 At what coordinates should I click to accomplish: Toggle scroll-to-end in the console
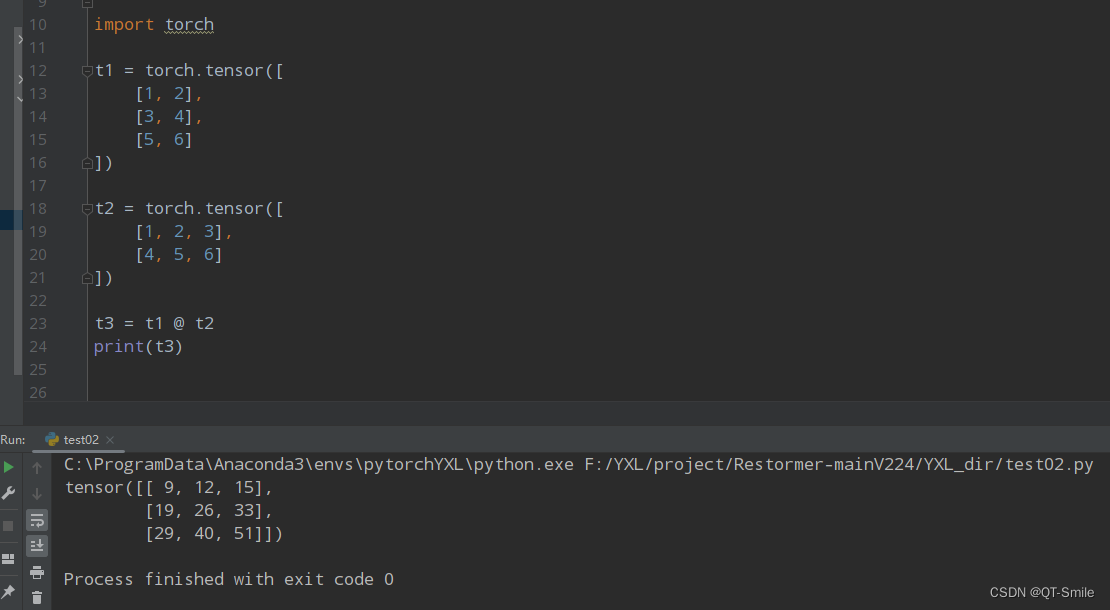[x=37, y=545]
